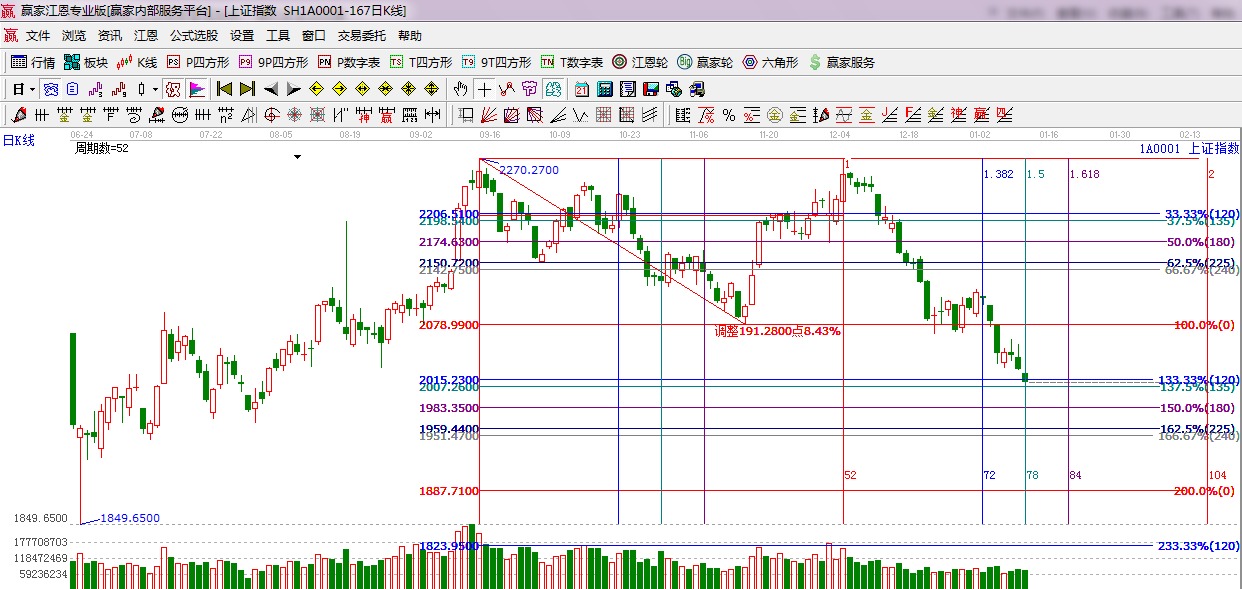Open the candlestick style dropdown arrow
Image resolution: width=1242 pixels, height=589 pixels.
[155, 89]
